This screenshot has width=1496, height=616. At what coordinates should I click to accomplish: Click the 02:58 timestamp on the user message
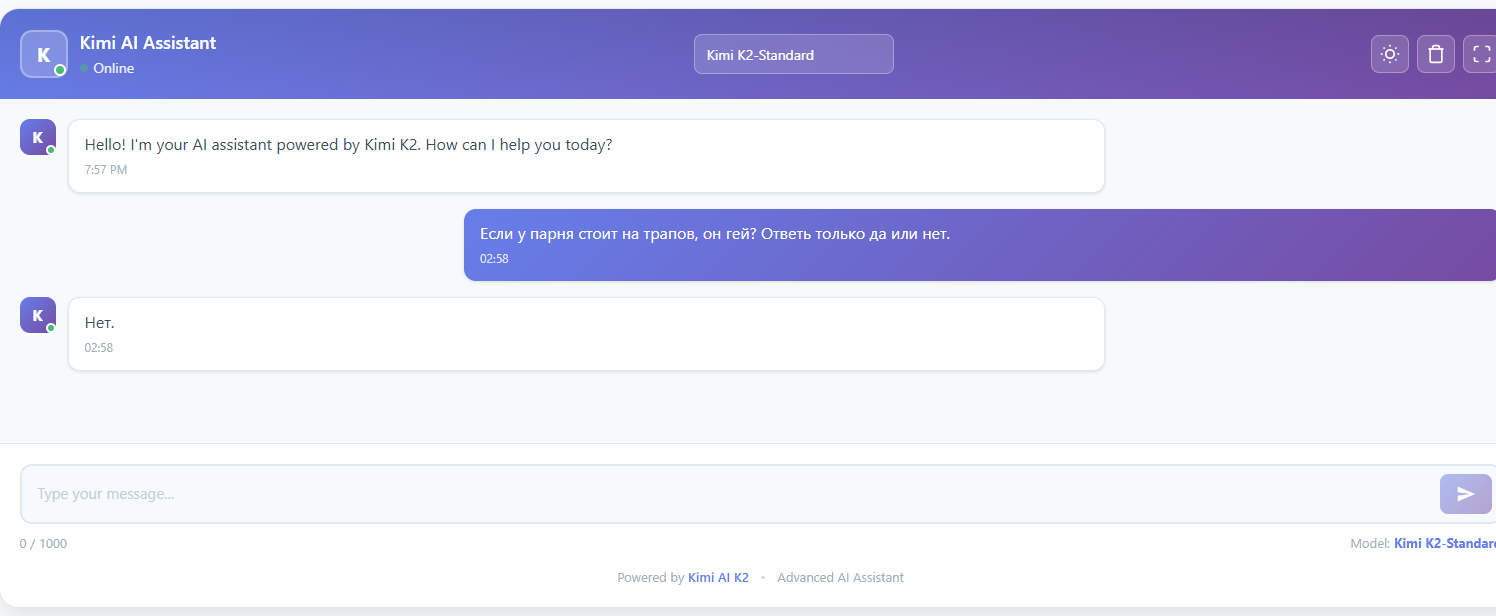(x=494, y=259)
